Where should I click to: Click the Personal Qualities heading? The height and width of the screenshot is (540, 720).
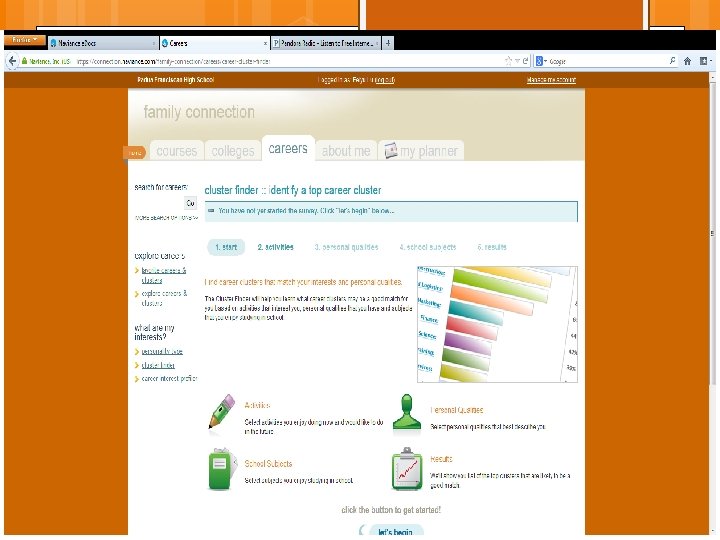[x=457, y=410]
